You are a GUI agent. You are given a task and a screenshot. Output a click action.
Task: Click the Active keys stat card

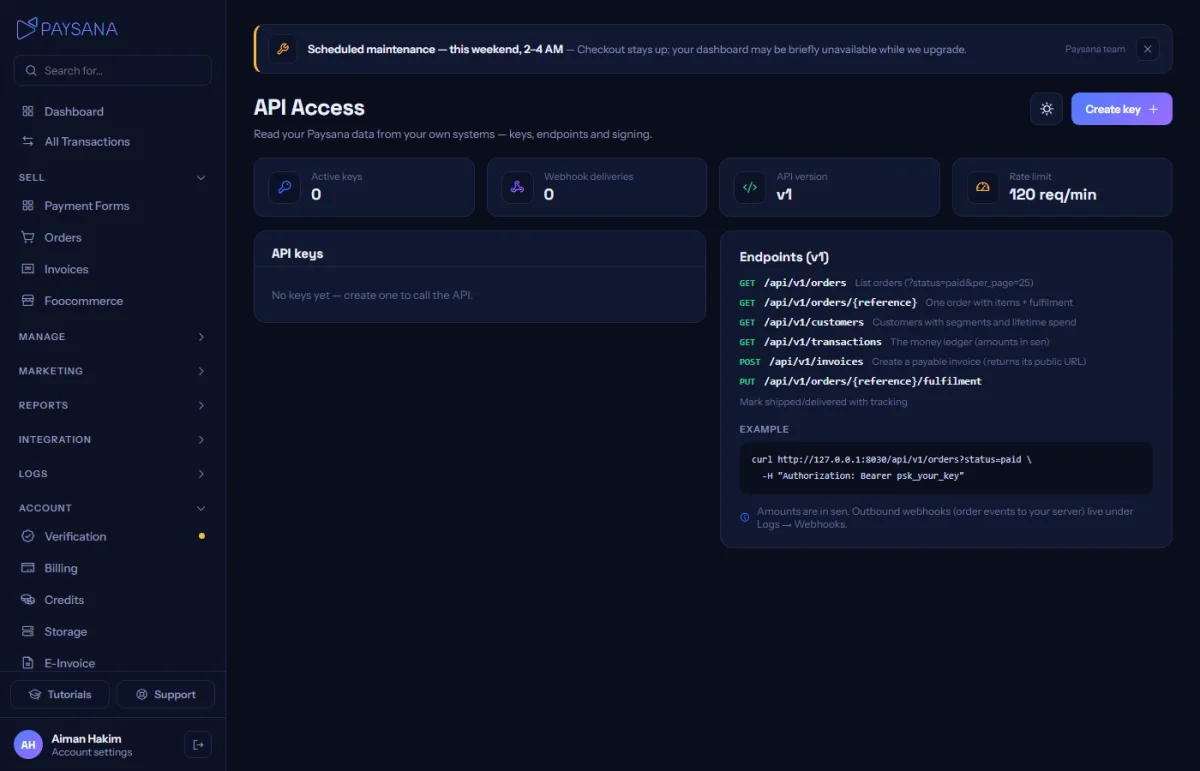pyautogui.click(x=364, y=187)
